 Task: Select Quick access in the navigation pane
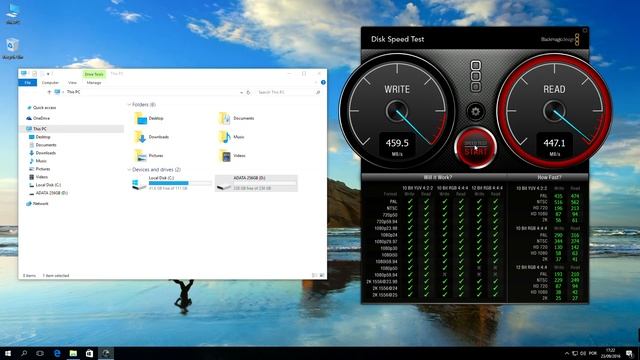[44, 108]
